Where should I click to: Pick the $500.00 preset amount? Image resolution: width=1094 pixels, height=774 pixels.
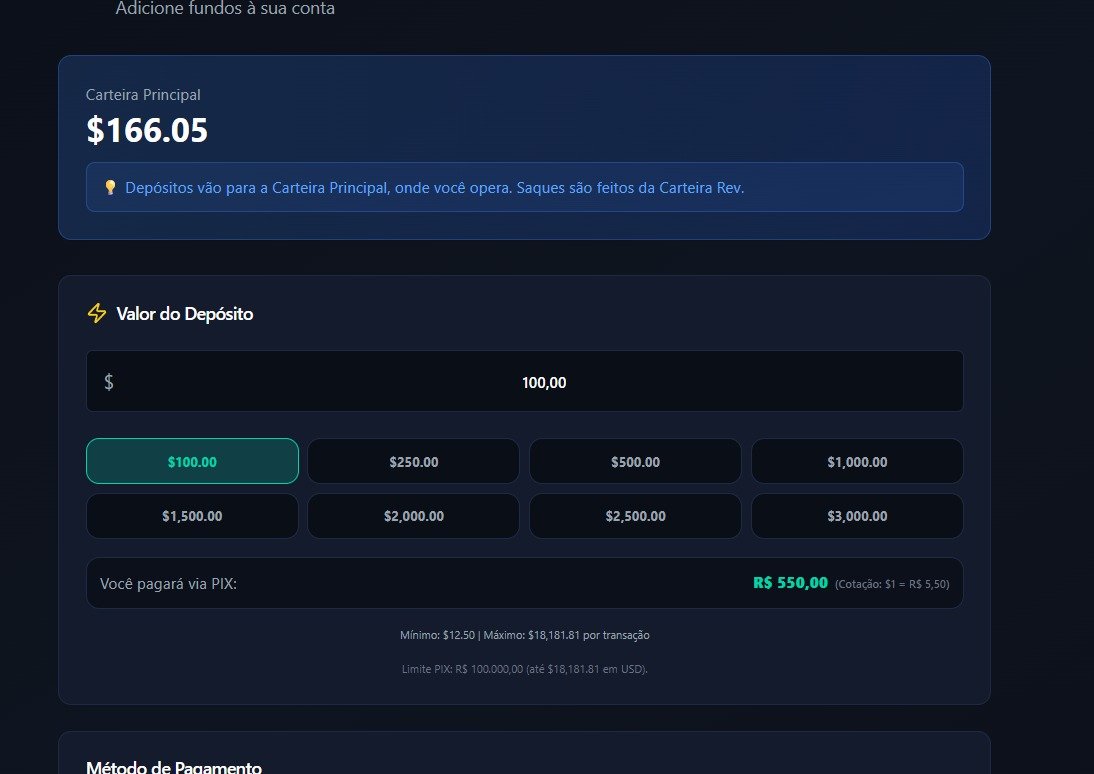tap(635, 461)
